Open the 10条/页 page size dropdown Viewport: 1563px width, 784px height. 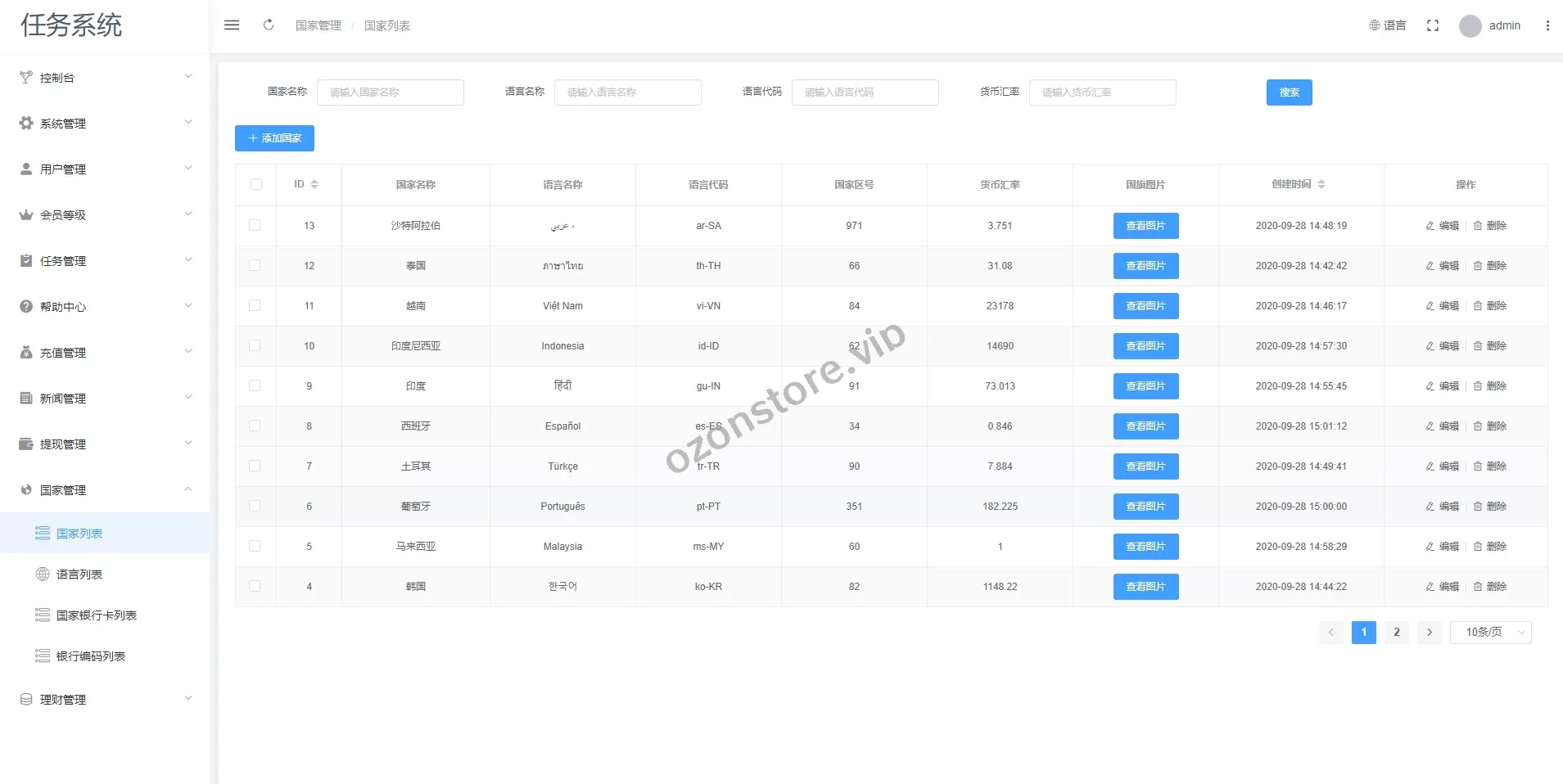tap(1490, 633)
